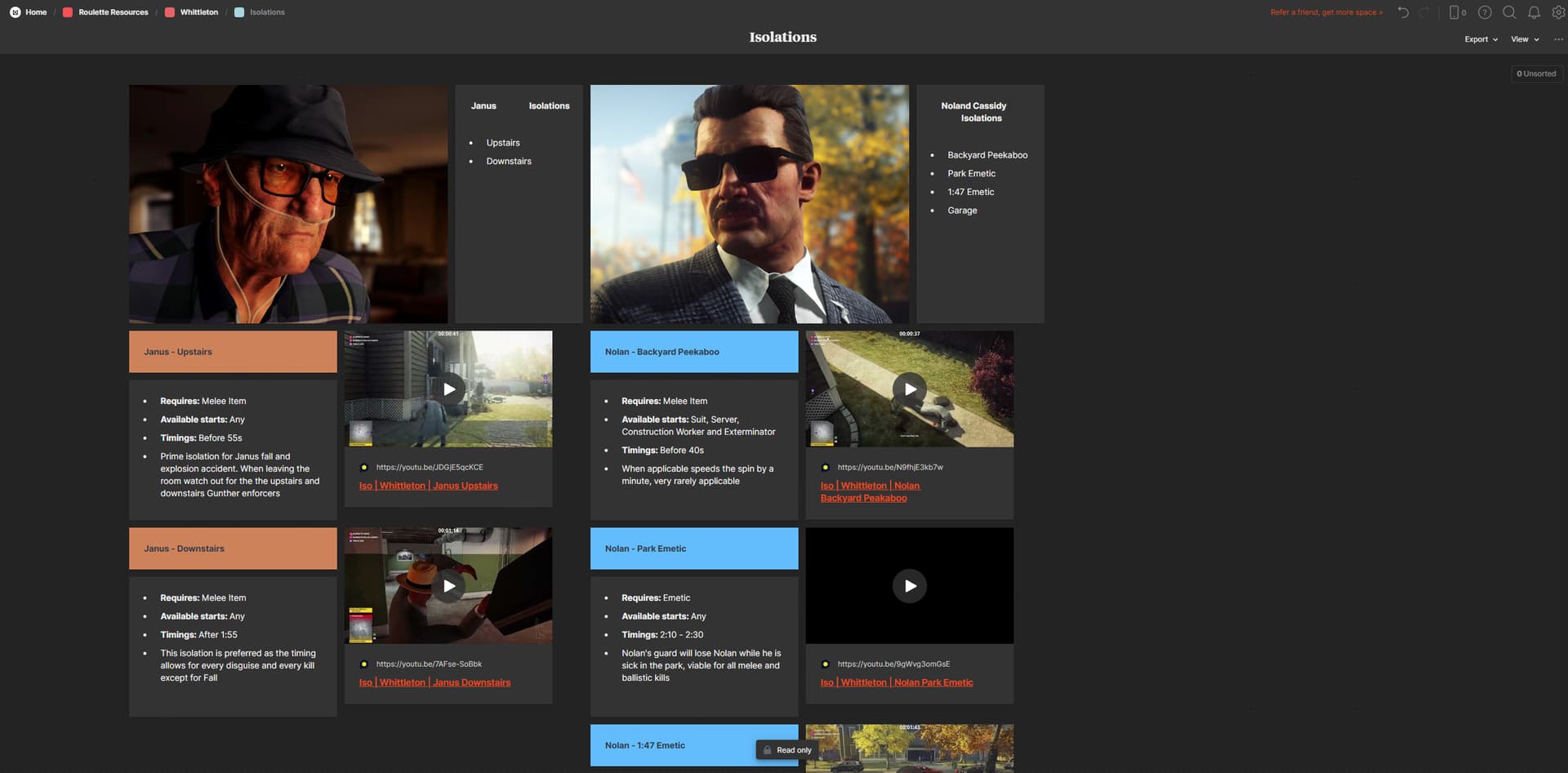1568x773 pixels.
Task: Click favicon beside youtu.be/N9fhjE3kb7w URL
Action: click(826, 468)
